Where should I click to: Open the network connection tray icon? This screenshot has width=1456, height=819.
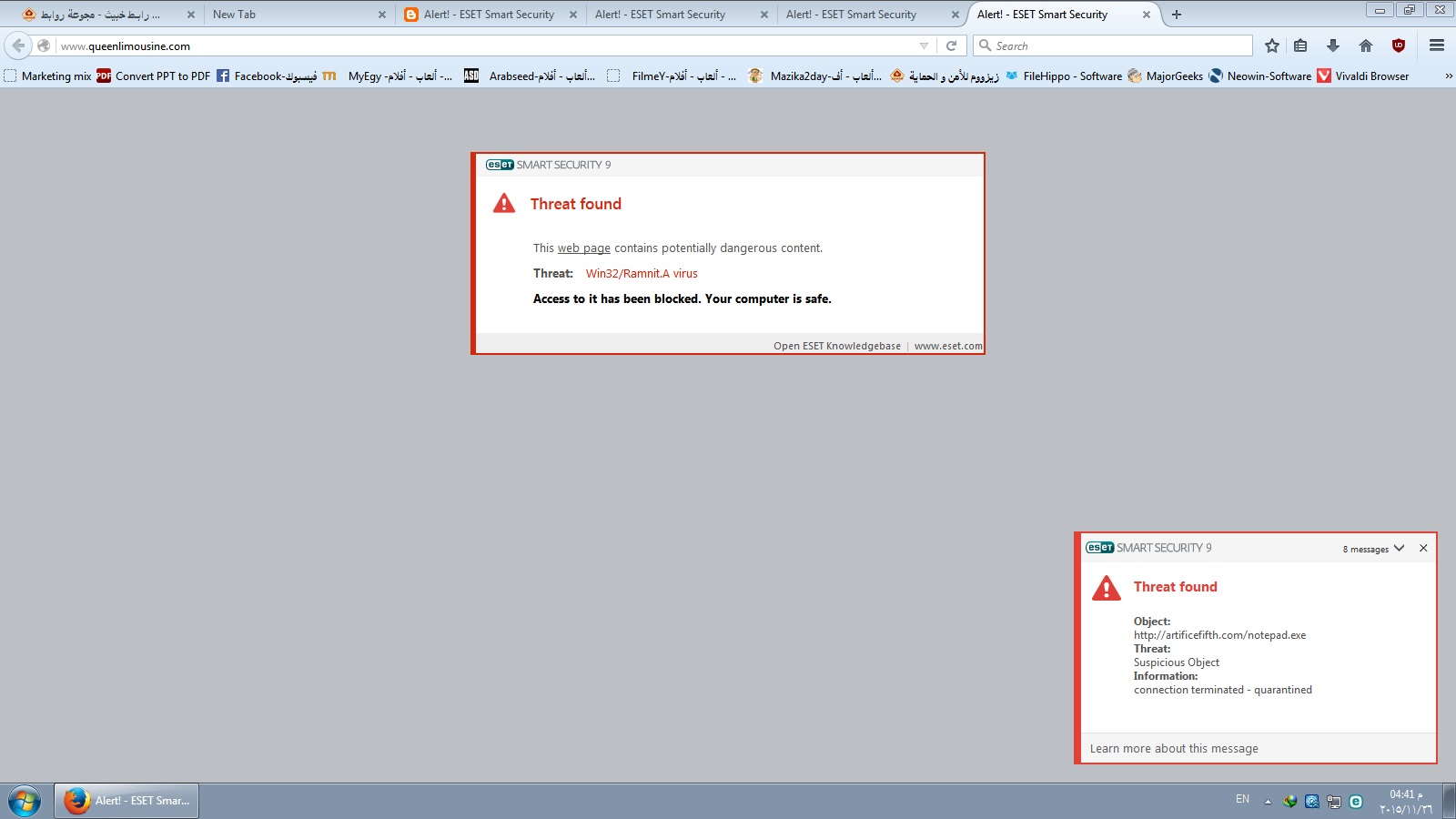tap(1334, 802)
